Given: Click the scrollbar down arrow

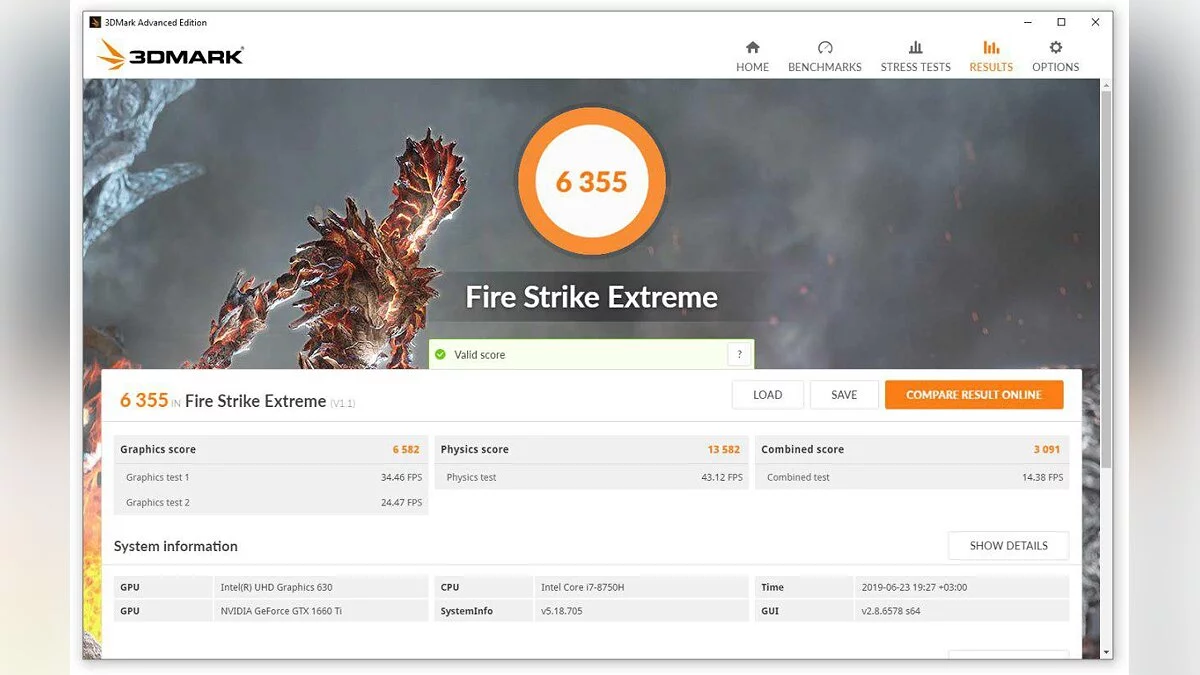Looking at the screenshot, I should (1105, 652).
